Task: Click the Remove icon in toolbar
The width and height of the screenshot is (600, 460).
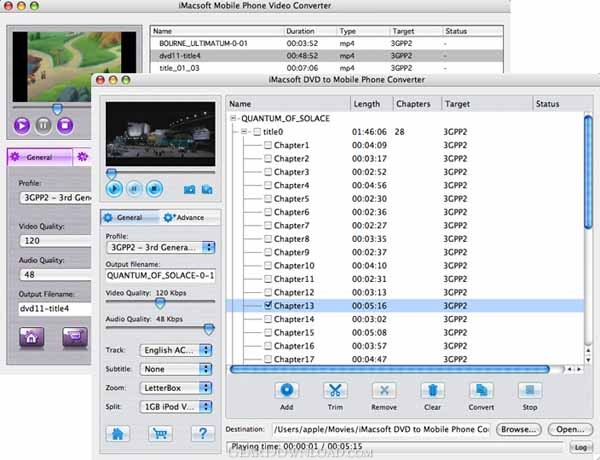Action: tap(384, 391)
